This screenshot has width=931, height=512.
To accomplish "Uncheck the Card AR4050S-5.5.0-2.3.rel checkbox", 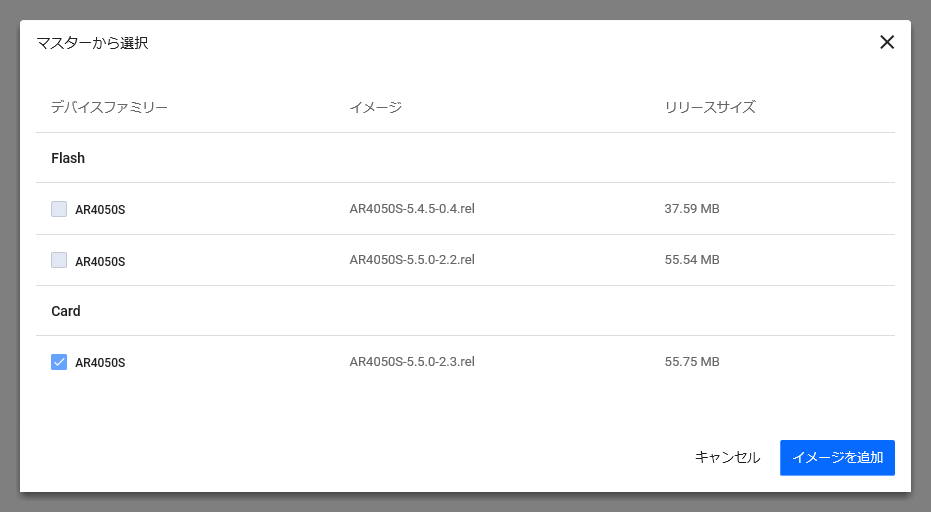I will point(59,362).
